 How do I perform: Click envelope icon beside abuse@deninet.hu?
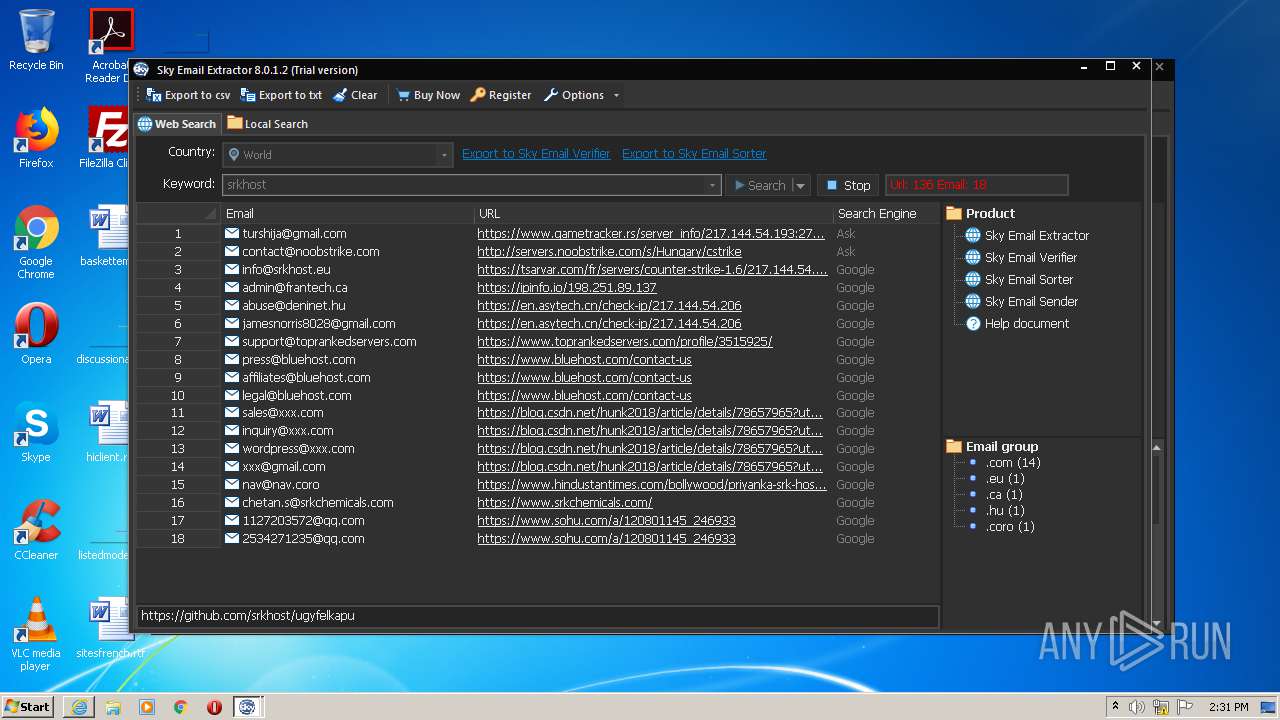click(x=232, y=306)
